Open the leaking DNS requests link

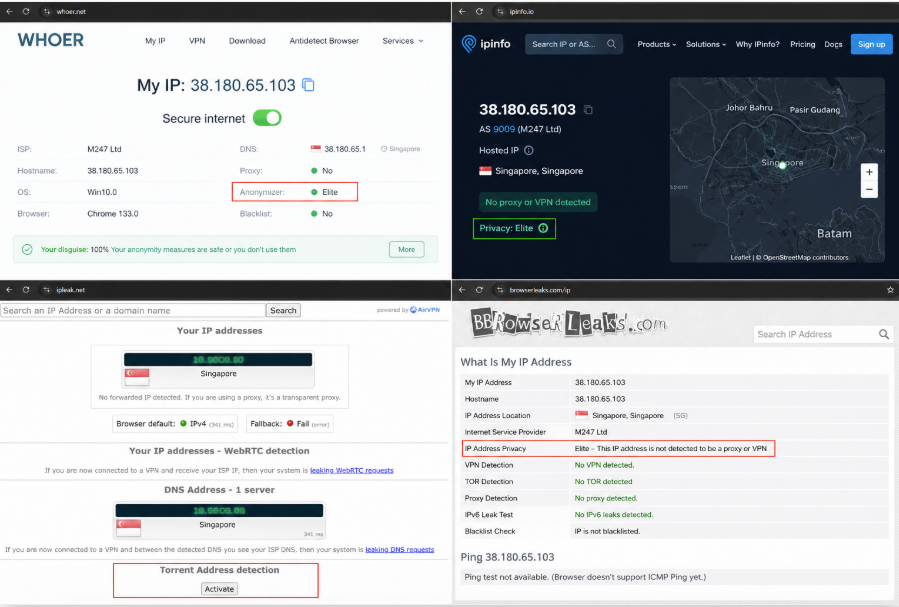(400, 549)
